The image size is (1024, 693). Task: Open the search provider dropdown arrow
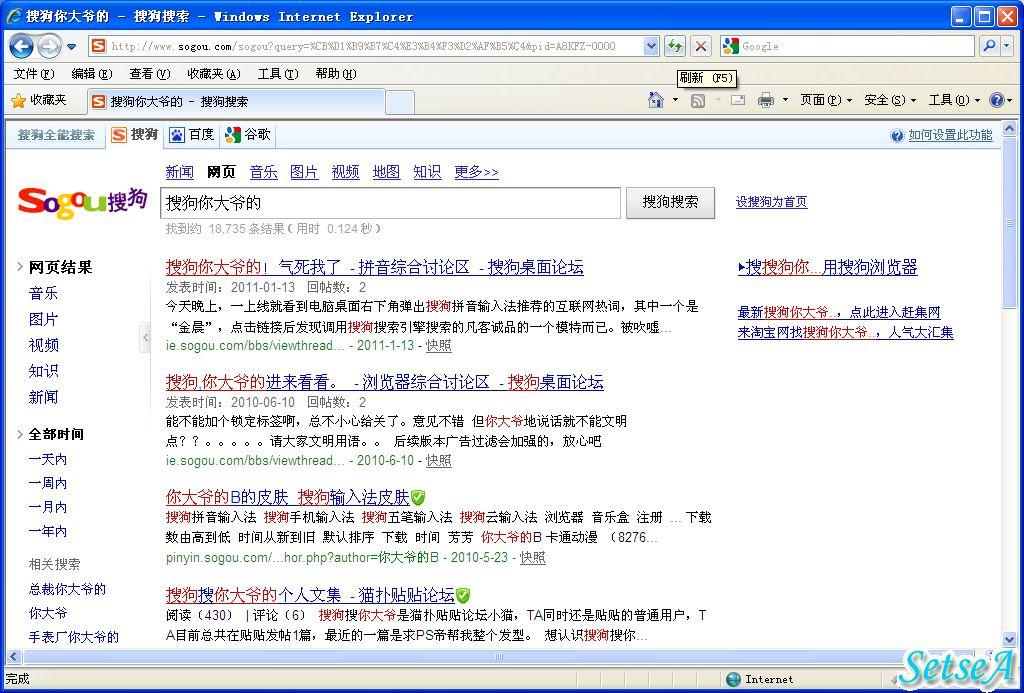click(x=1008, y=46)
